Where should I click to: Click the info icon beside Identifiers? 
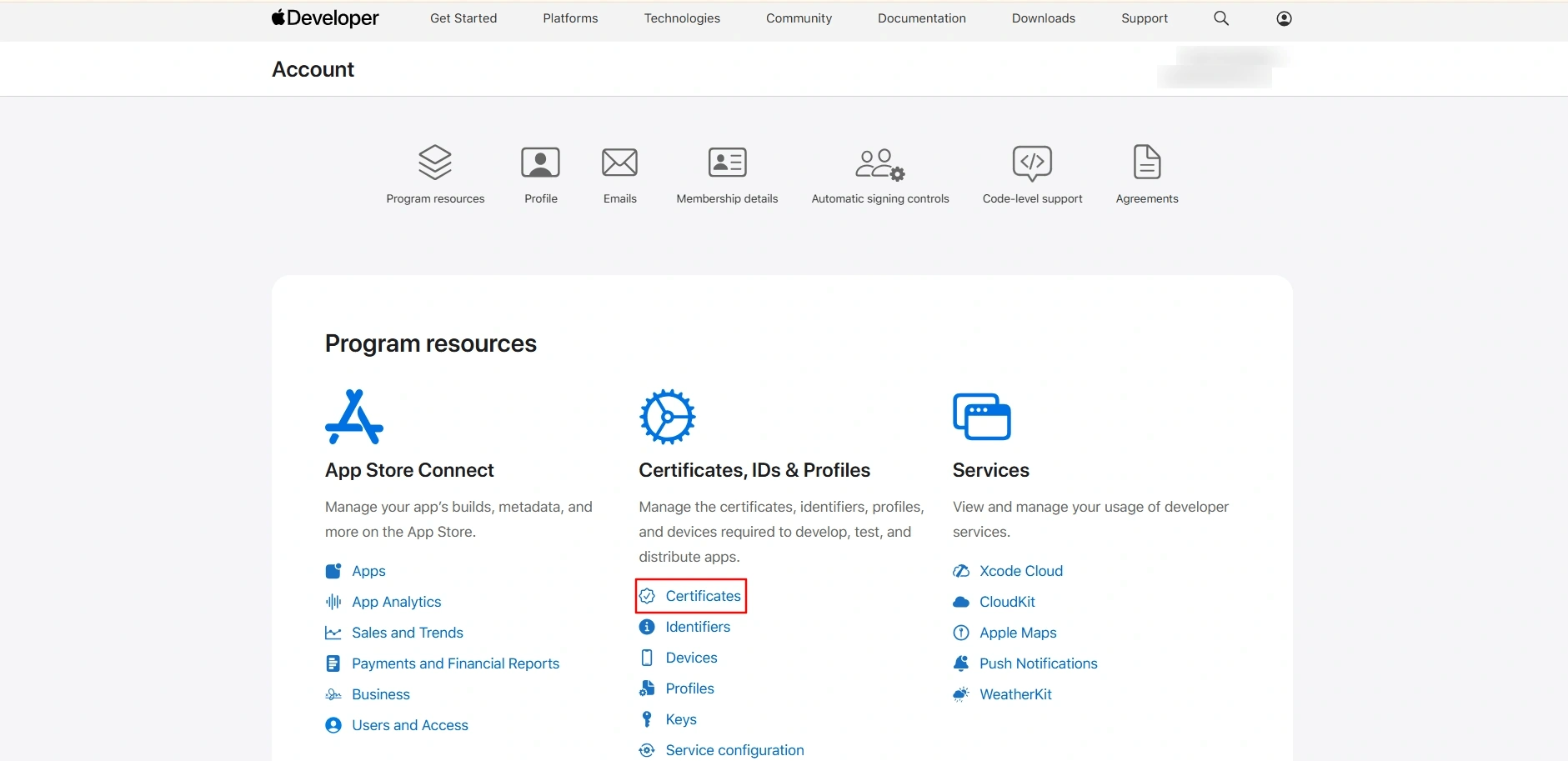point(647,627)
